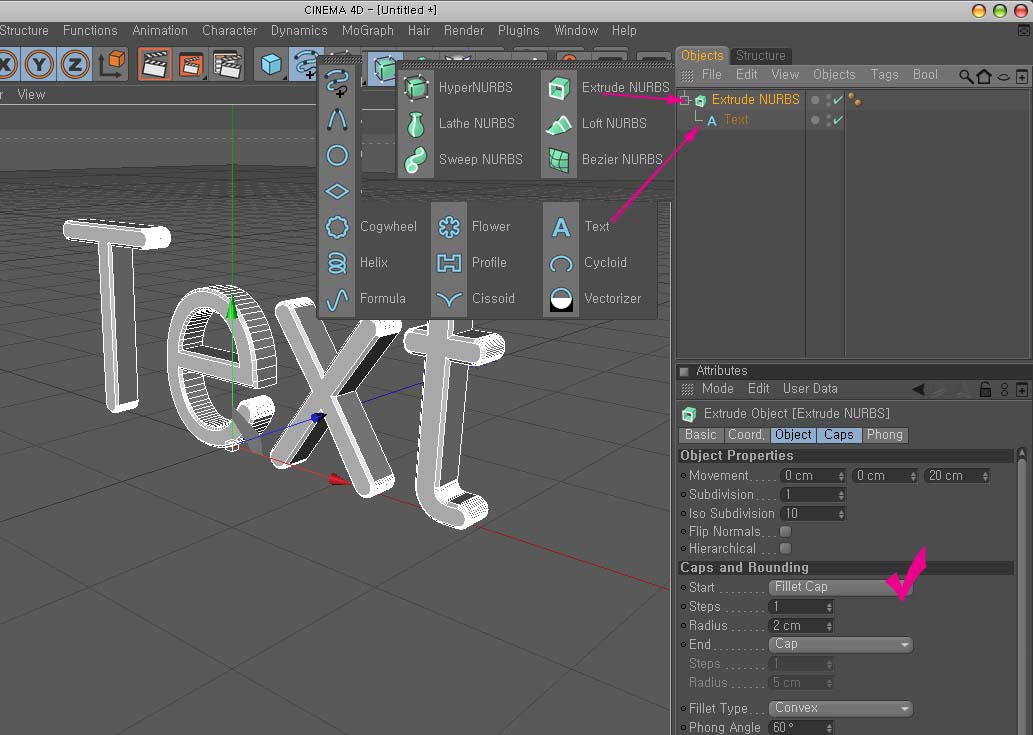This screenshot has width=1033, height=735.
Task: Open the Coord. attributes tab
Action: click(x=746, y=435)
